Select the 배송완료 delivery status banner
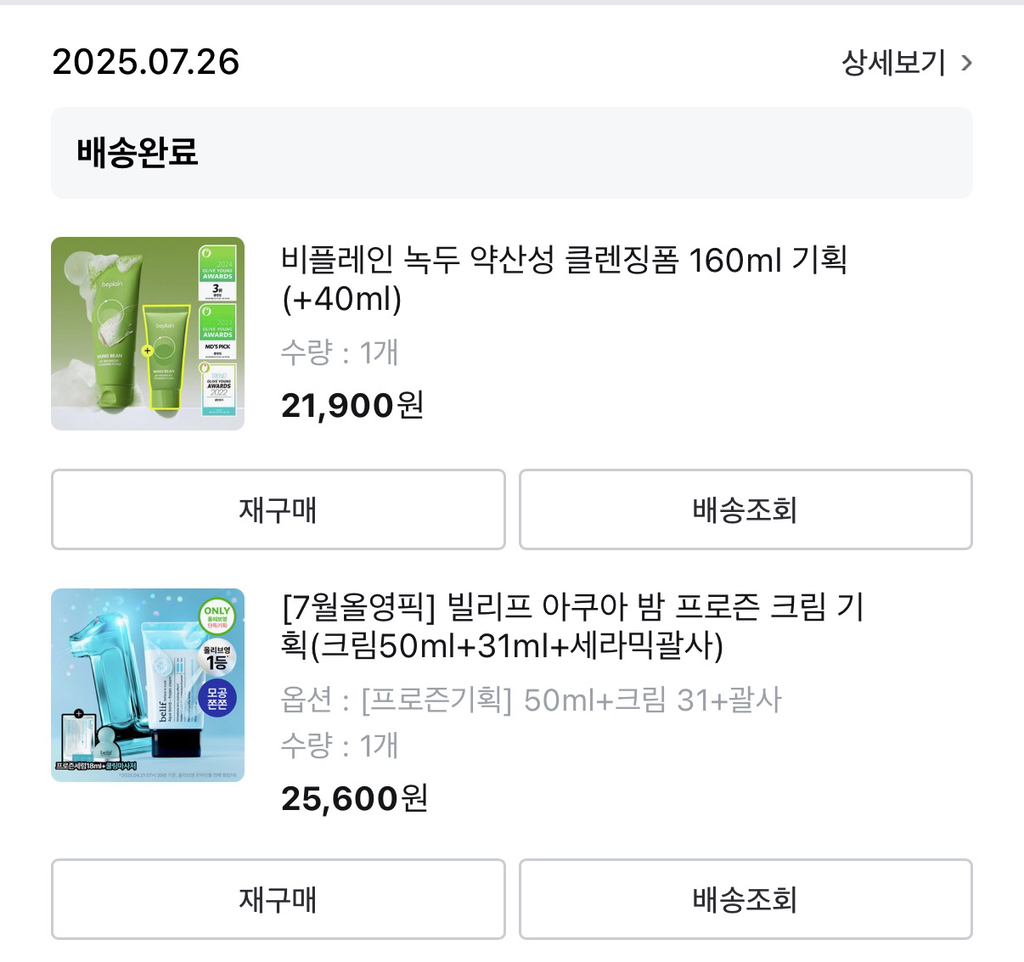The height and width of the screenshot is (962, 1024). click(x=511, y=153)
